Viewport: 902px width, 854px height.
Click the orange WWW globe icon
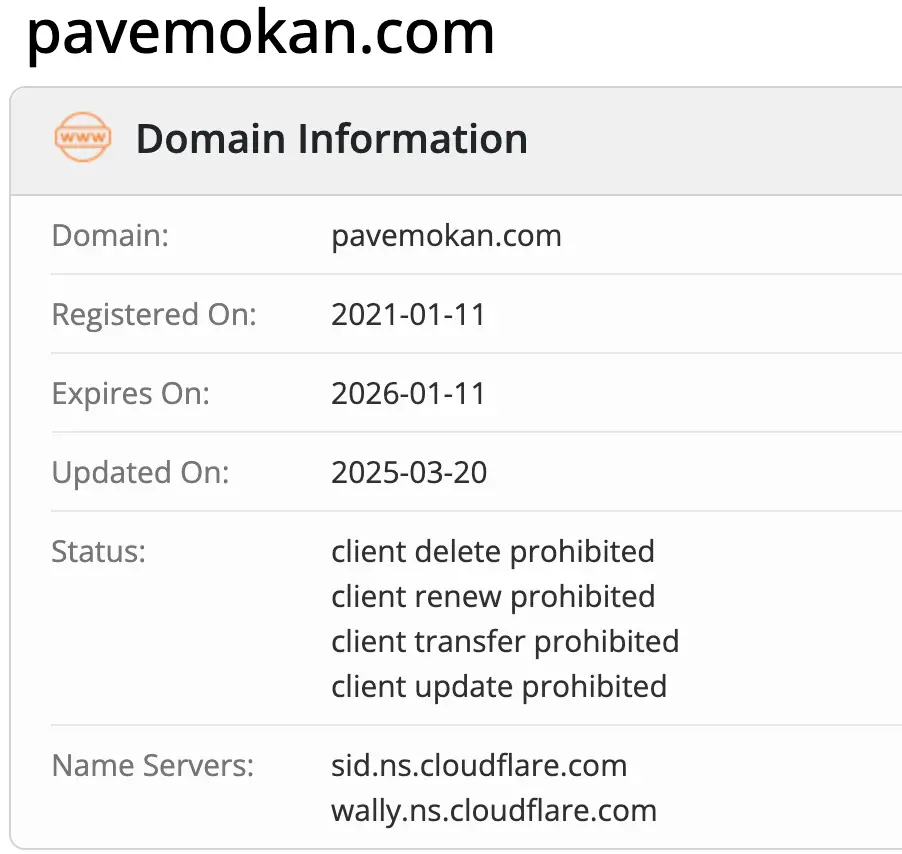tap(82, 139)
